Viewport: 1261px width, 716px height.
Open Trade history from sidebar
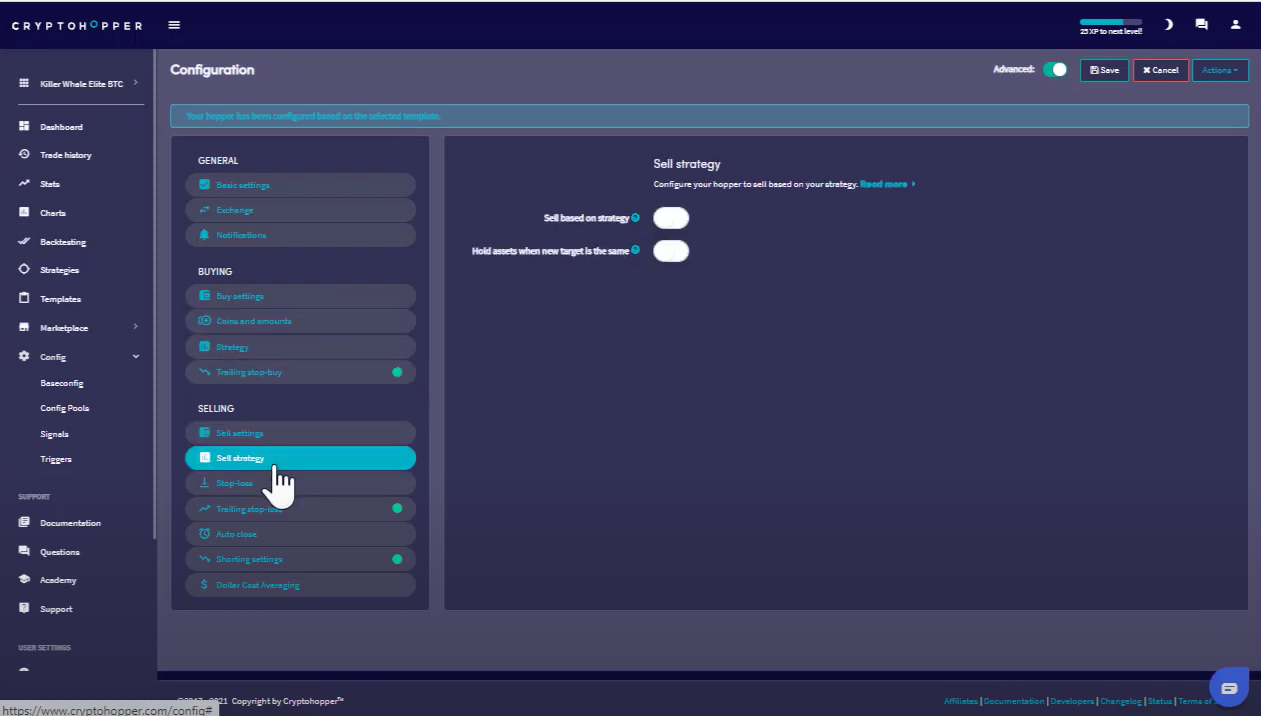click(x=65, y=155)
